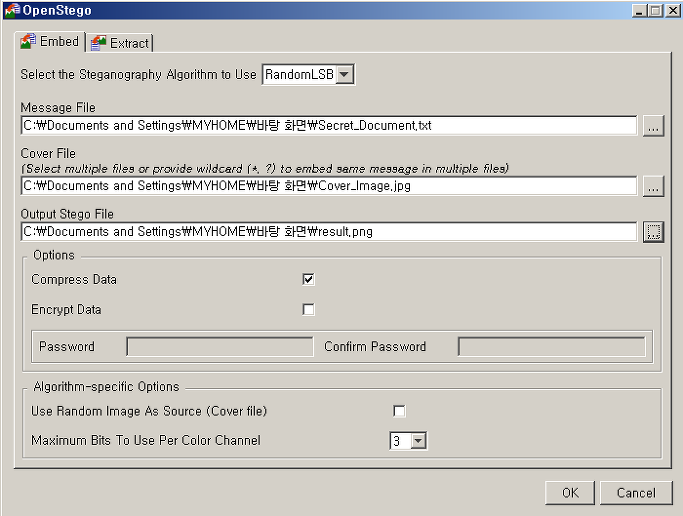Click the OK button
The height and width of the screenshot is (516, 683).
pos(570,493)
